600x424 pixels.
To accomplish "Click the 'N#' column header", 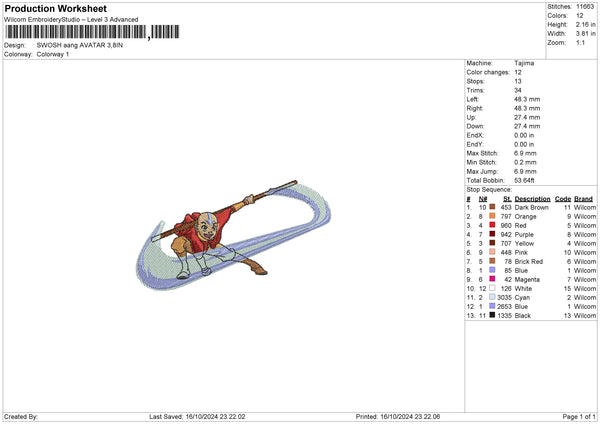I will click(483, 199).
